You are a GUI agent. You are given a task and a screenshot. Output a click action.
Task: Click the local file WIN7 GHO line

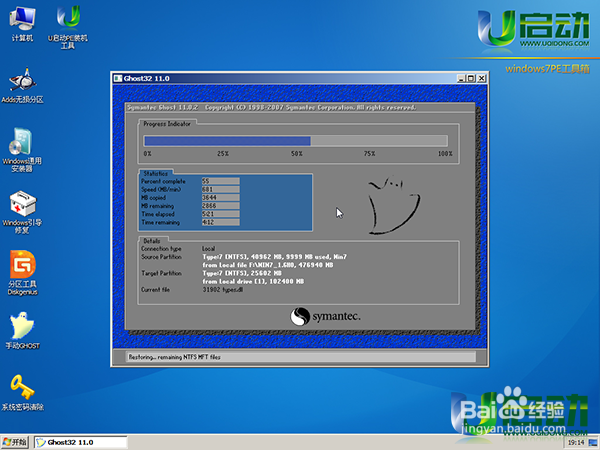pos(268,265)
